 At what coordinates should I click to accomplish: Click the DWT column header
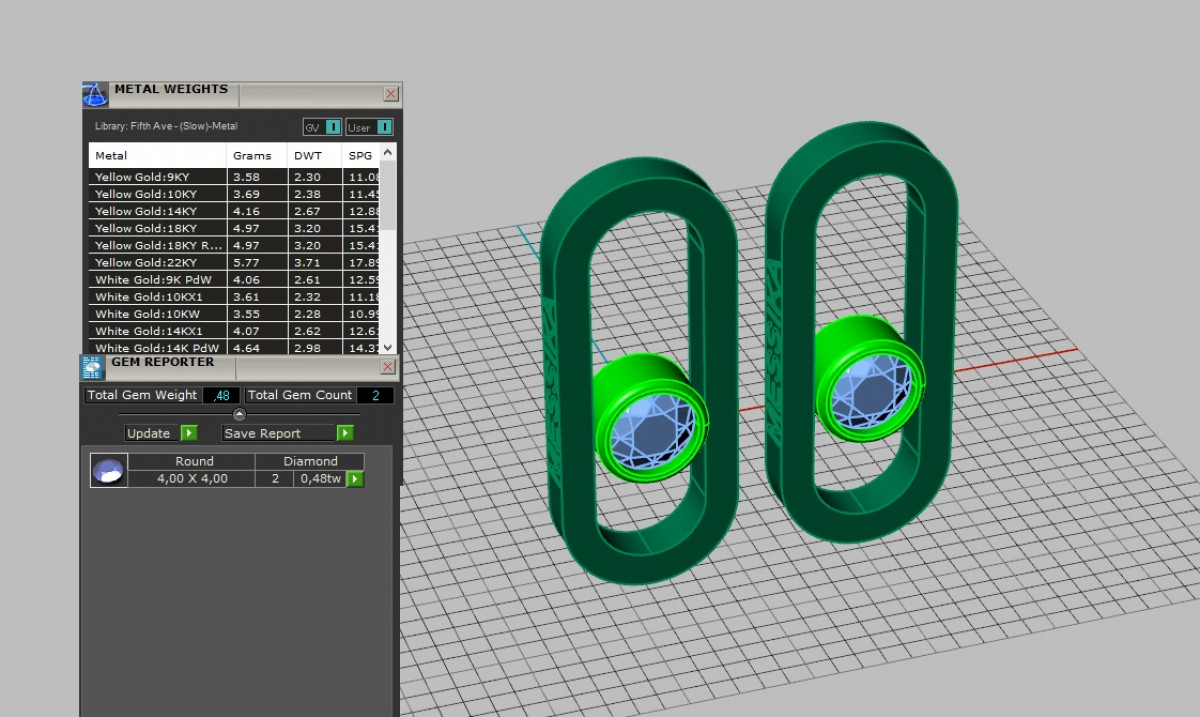coord(308,156)
